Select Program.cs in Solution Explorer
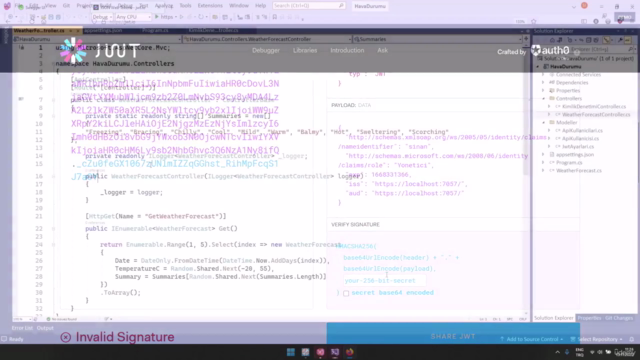The width and height of the screenshot is (640, 360). pos(569,162)
